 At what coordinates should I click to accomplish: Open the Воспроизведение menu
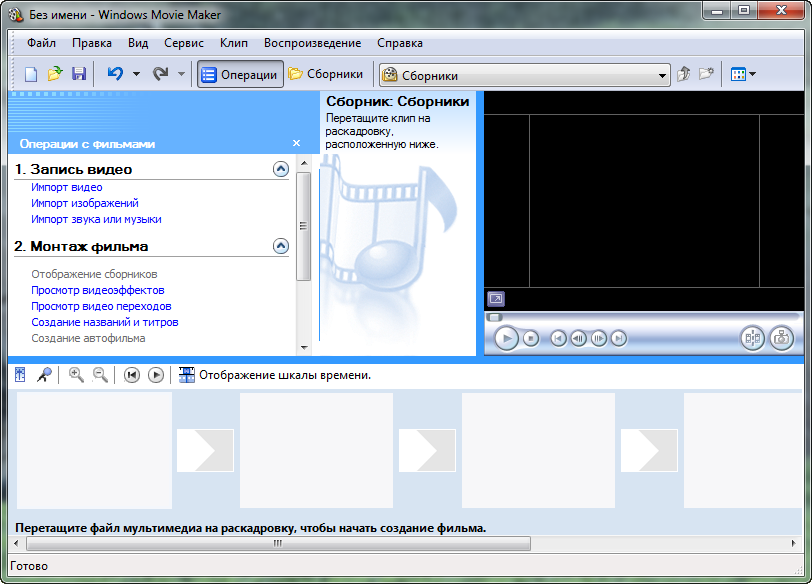tap(312, 43)
